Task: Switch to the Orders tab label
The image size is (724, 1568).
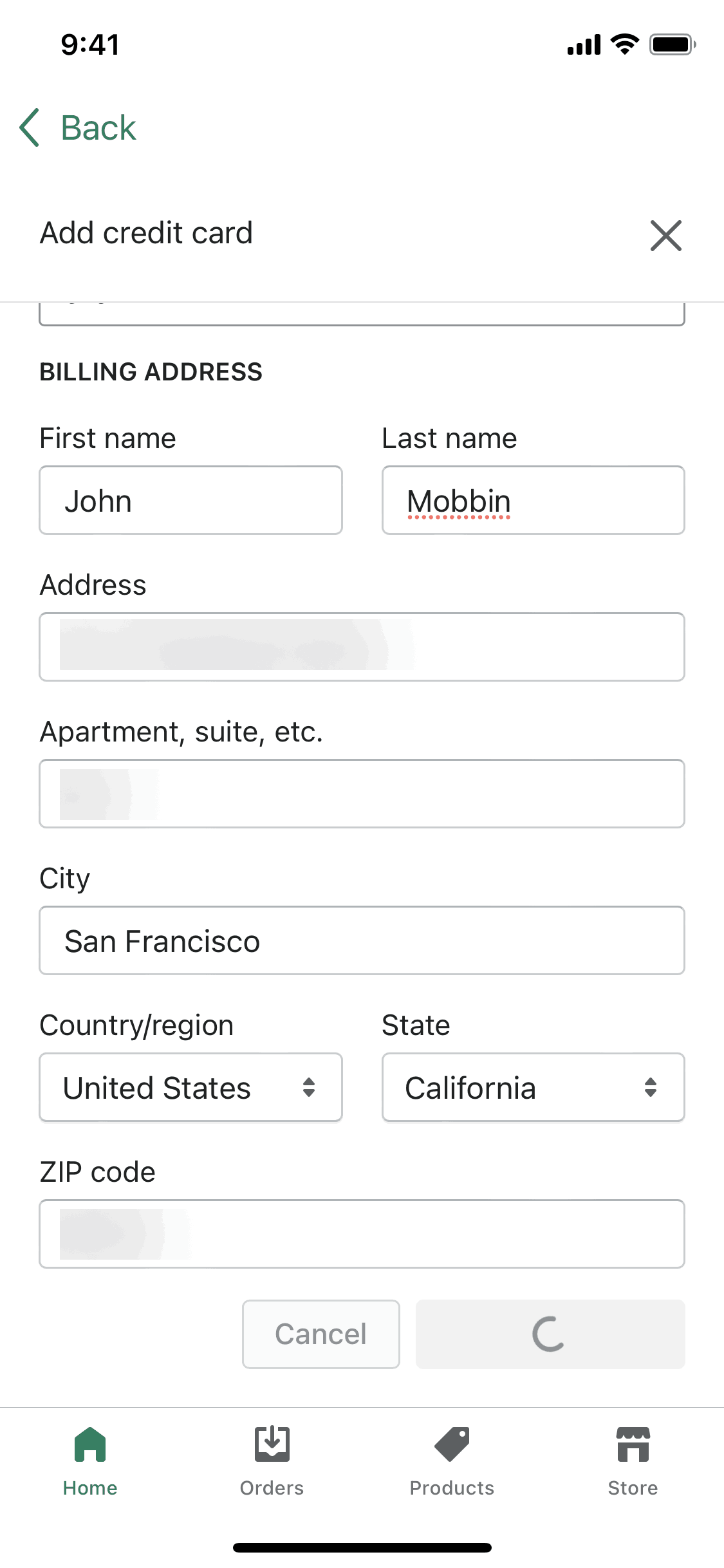Action: click(272, 1488)
